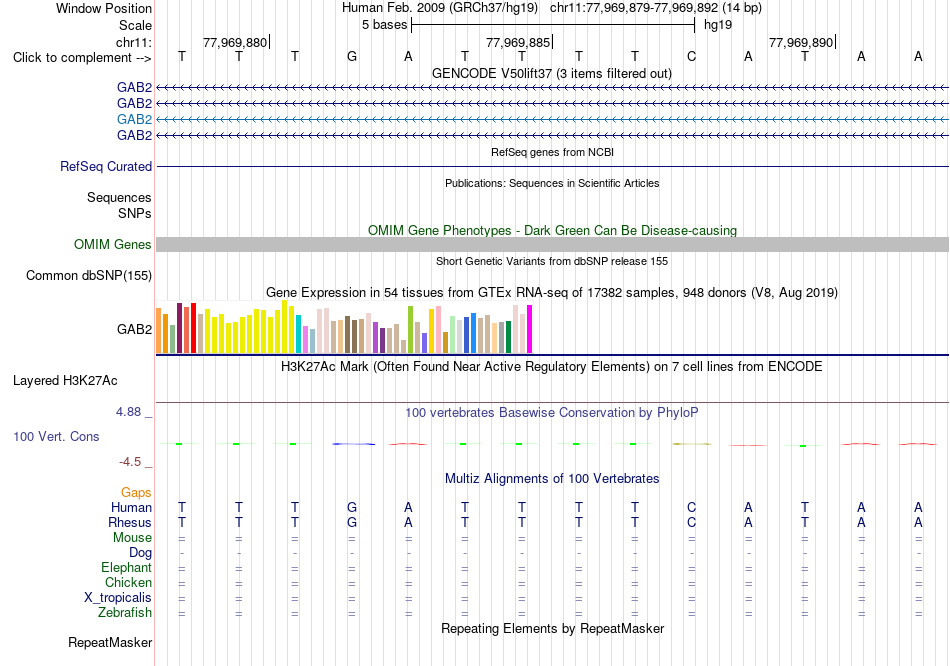Click the C base in the sequence ruler

[x=691, y=57]
